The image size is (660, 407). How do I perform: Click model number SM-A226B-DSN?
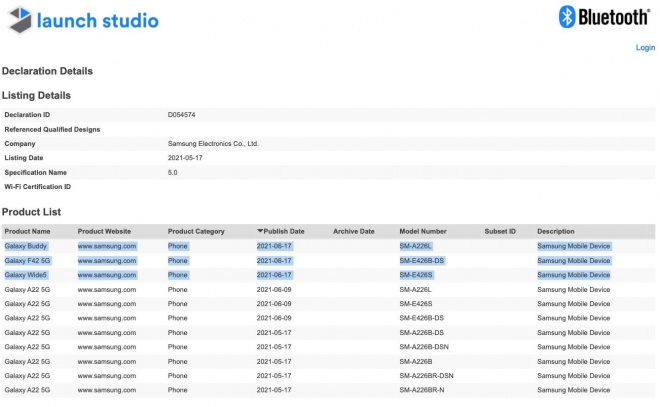tap(424, 347)
